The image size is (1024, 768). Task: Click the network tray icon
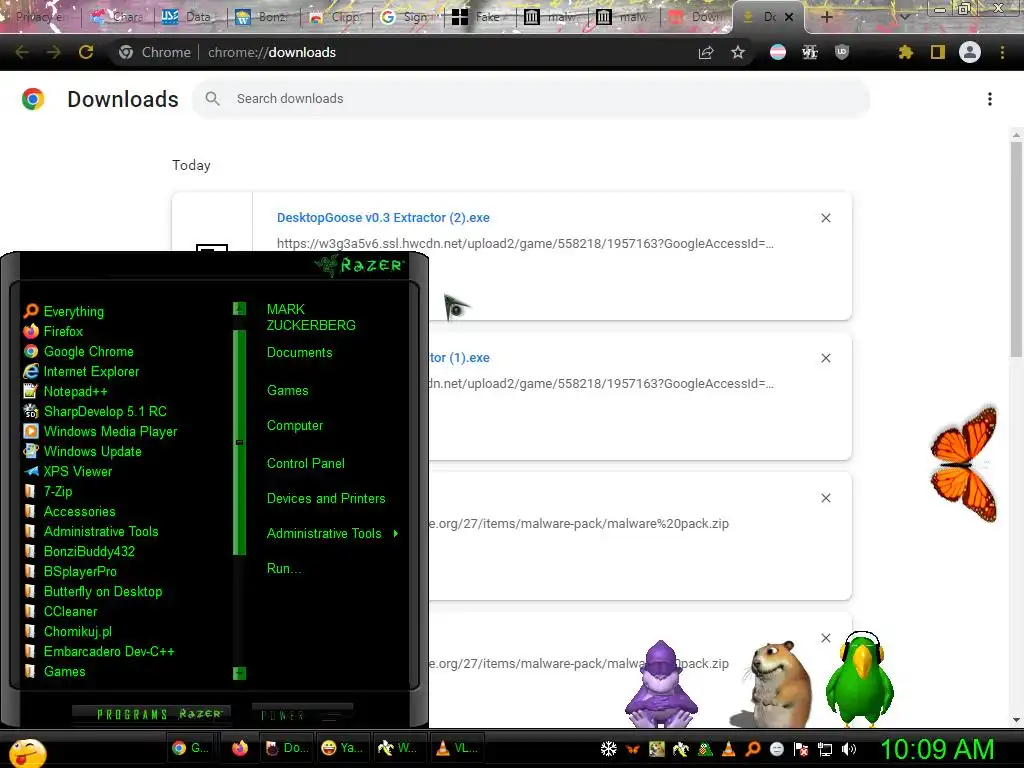825,749
